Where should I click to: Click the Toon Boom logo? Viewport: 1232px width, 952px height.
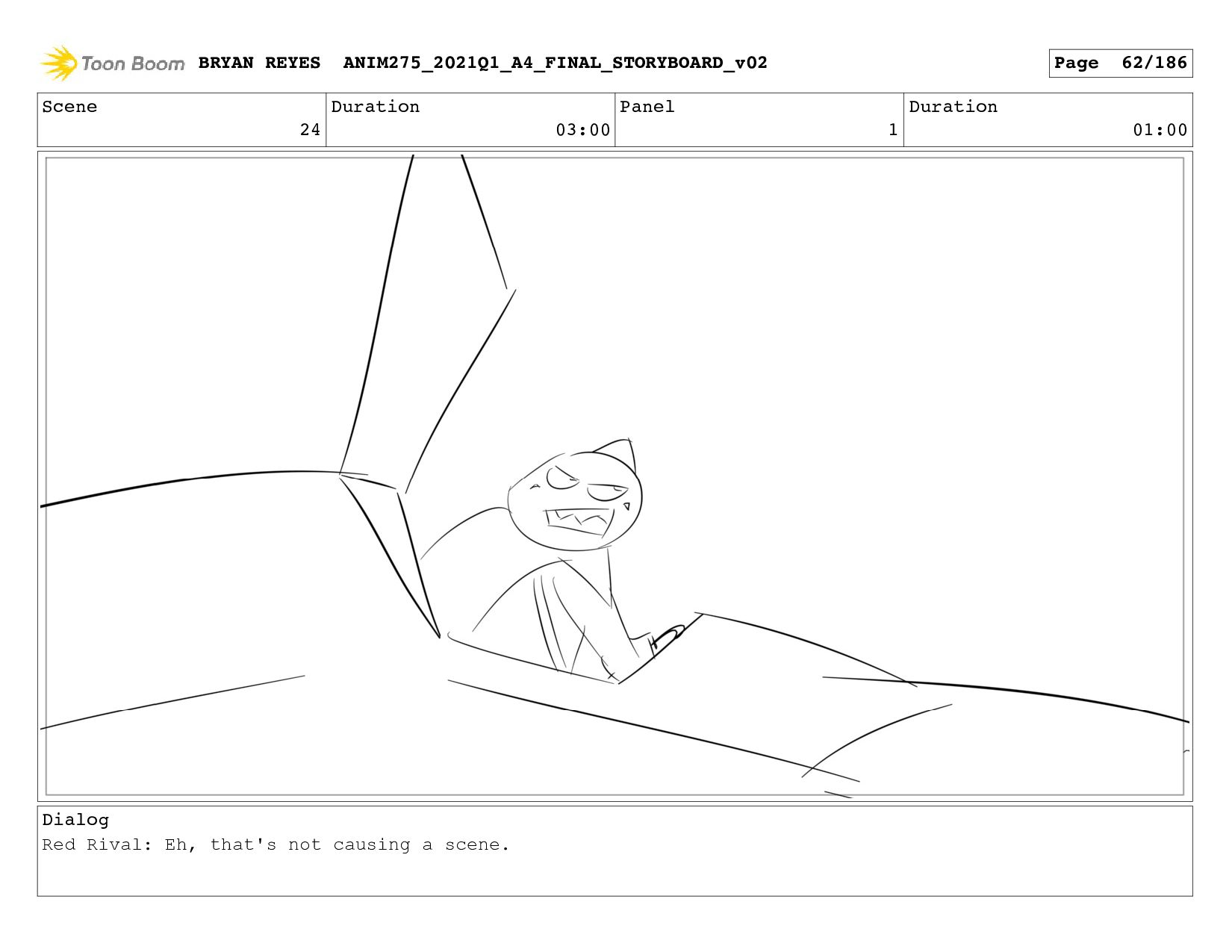tap(112, 63)
